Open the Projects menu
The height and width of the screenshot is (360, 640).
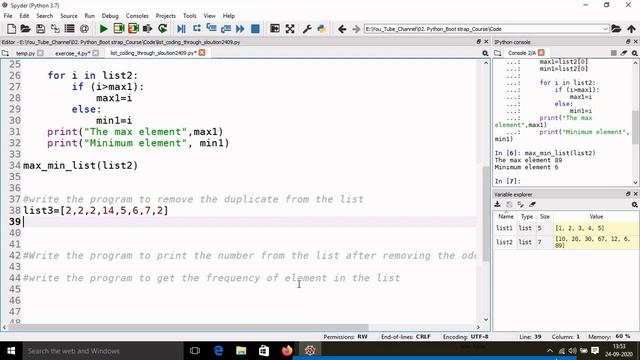pos(166,16)
